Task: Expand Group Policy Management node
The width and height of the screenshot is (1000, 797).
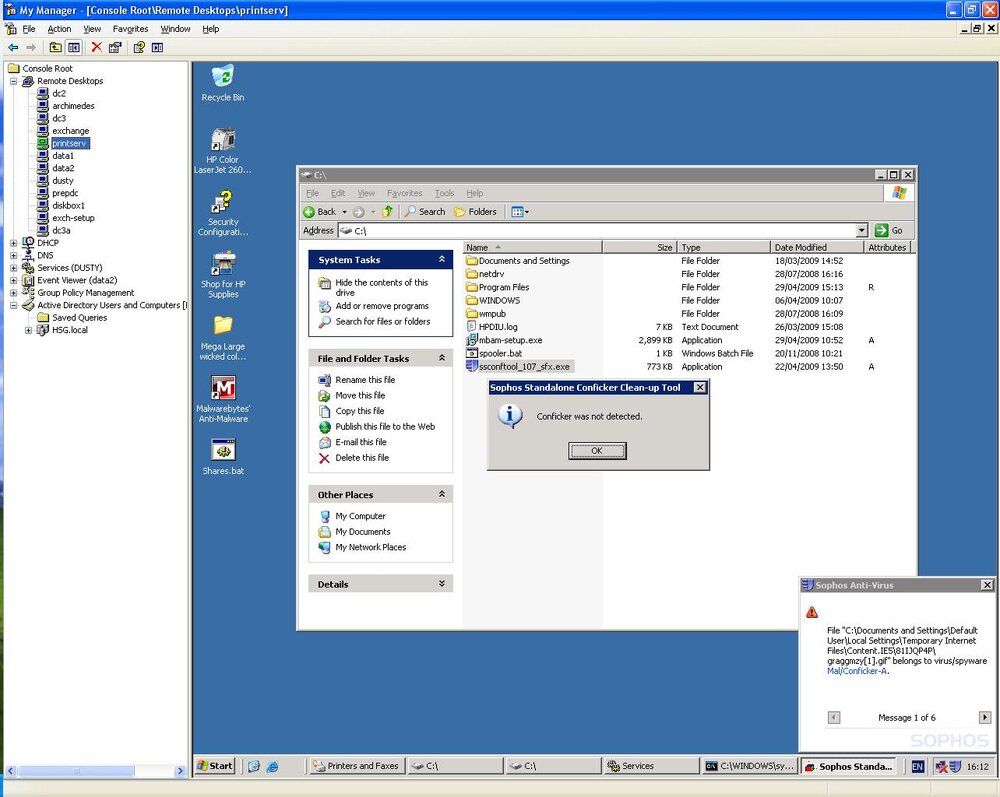Action: pyautogui.click(x=13, y=293)
